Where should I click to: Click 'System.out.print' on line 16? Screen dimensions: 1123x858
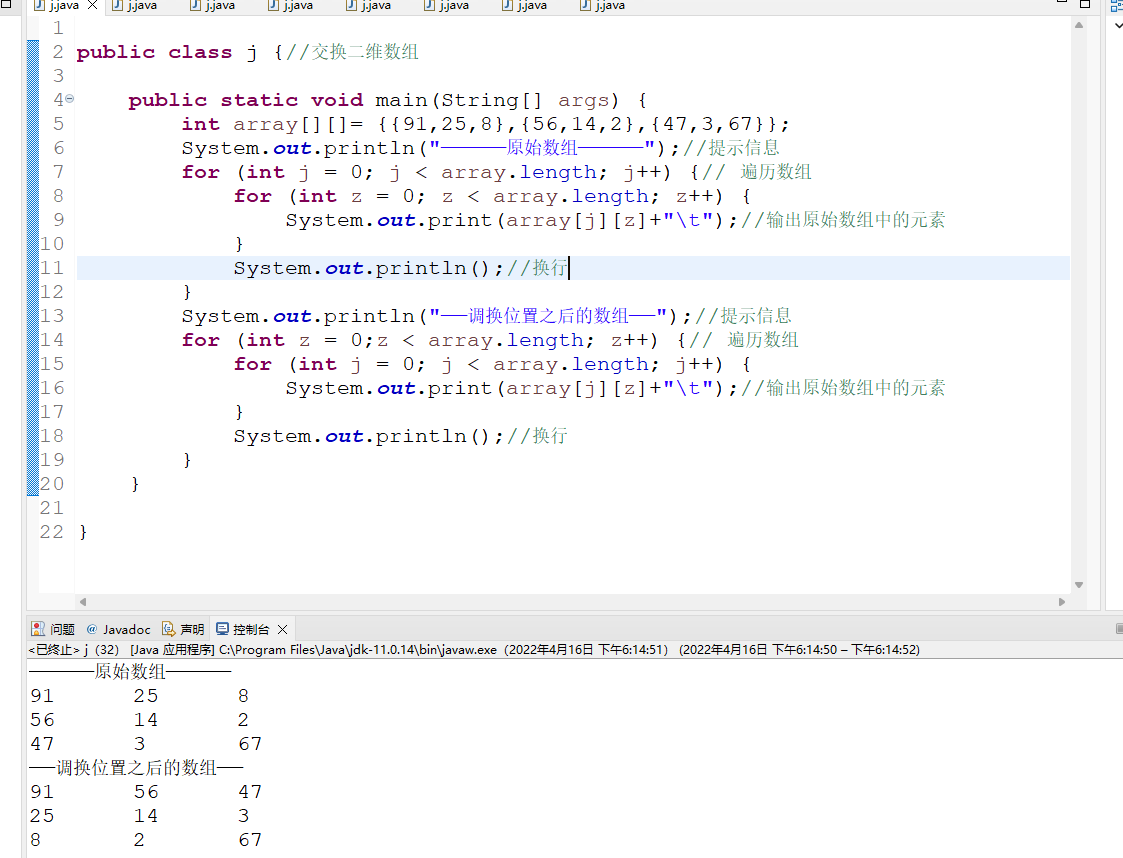coord(388,388)
